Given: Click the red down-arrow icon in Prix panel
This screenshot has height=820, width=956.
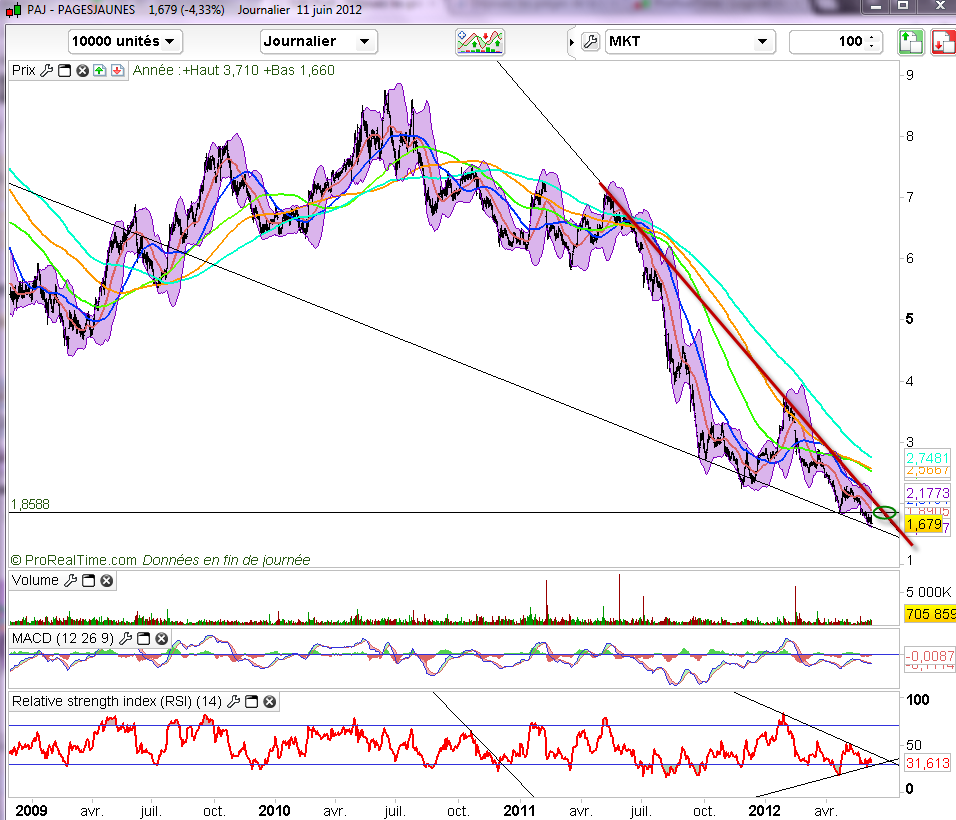Looking at the screenshot, I should pyautogui.click(x=117, y=70).
